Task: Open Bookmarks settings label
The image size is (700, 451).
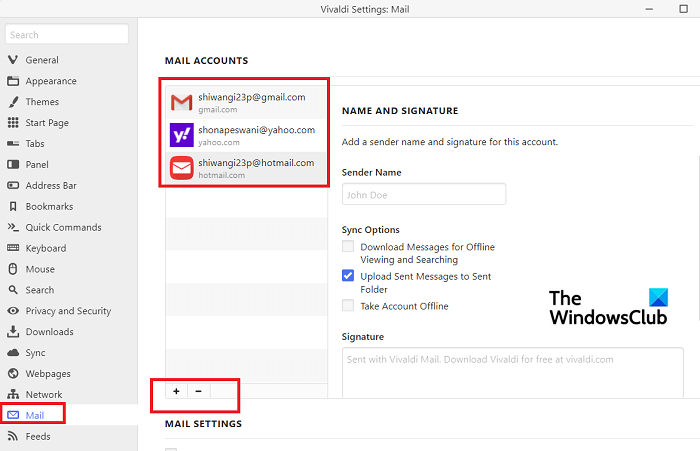Action: pos(49,206)
